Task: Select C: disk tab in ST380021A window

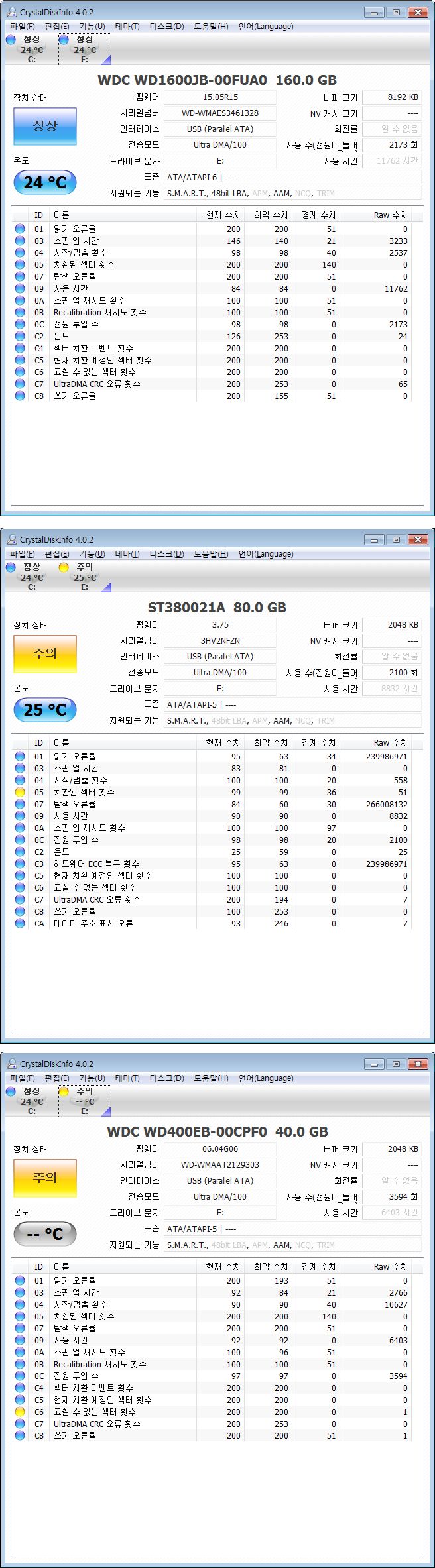Action: [31, 577]
